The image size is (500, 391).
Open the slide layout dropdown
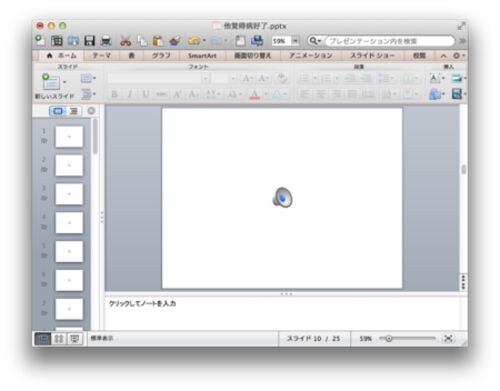[88, 78]
